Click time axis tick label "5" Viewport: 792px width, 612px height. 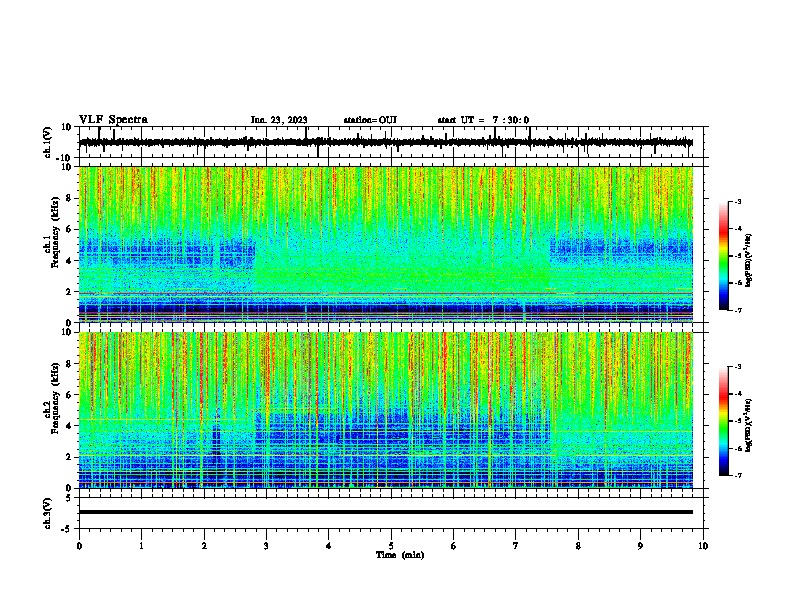click(x=391, y=546)
